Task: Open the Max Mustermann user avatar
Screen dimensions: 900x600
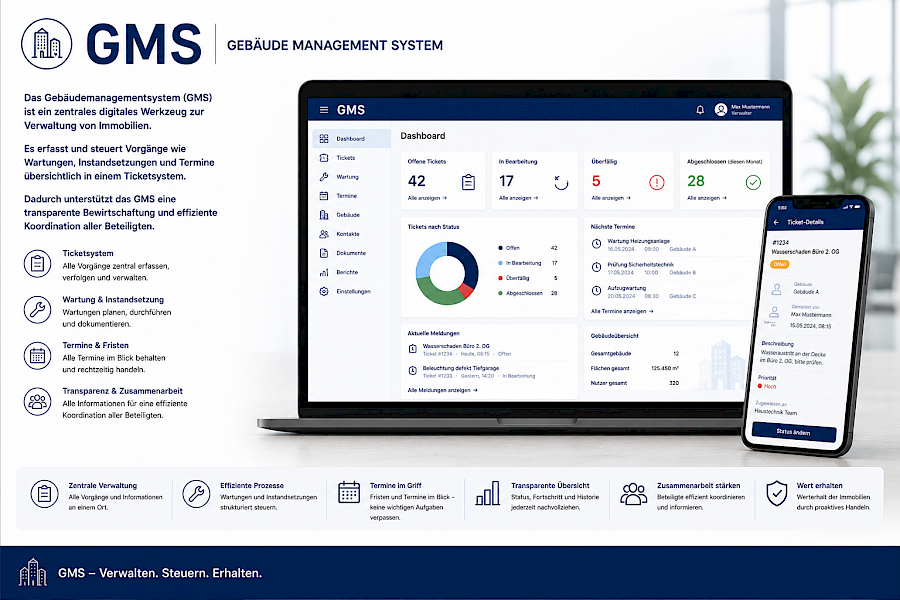Action: click(720, 110)
